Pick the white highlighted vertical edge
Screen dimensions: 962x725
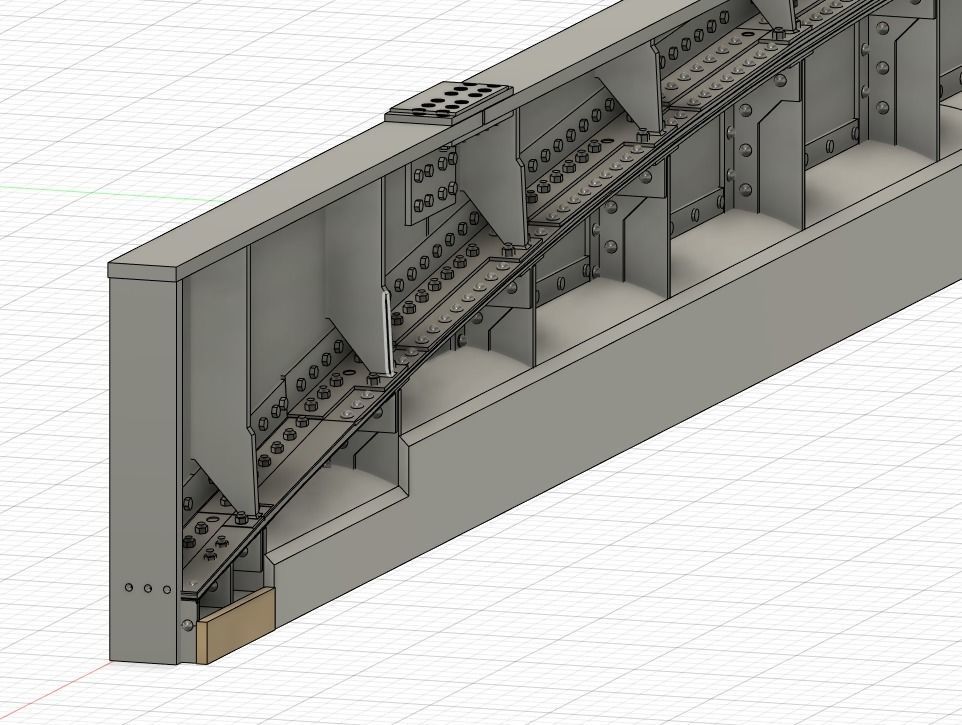pyautogui.click(x=387, y=334)
